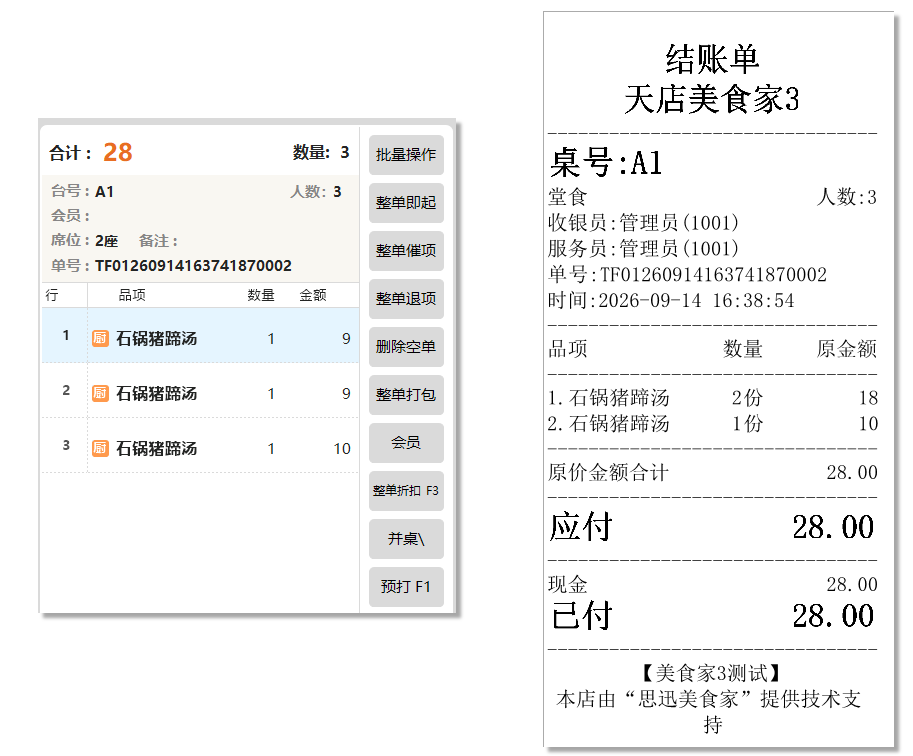The height and width of the screenshot is (756, 913).
Task: Click the 行 column header
Action: pos(52,295)
